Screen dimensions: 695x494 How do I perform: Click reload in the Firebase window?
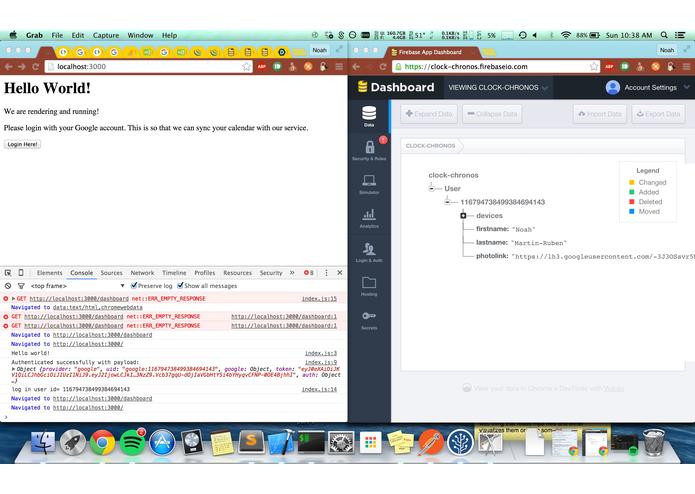point(383,66)
